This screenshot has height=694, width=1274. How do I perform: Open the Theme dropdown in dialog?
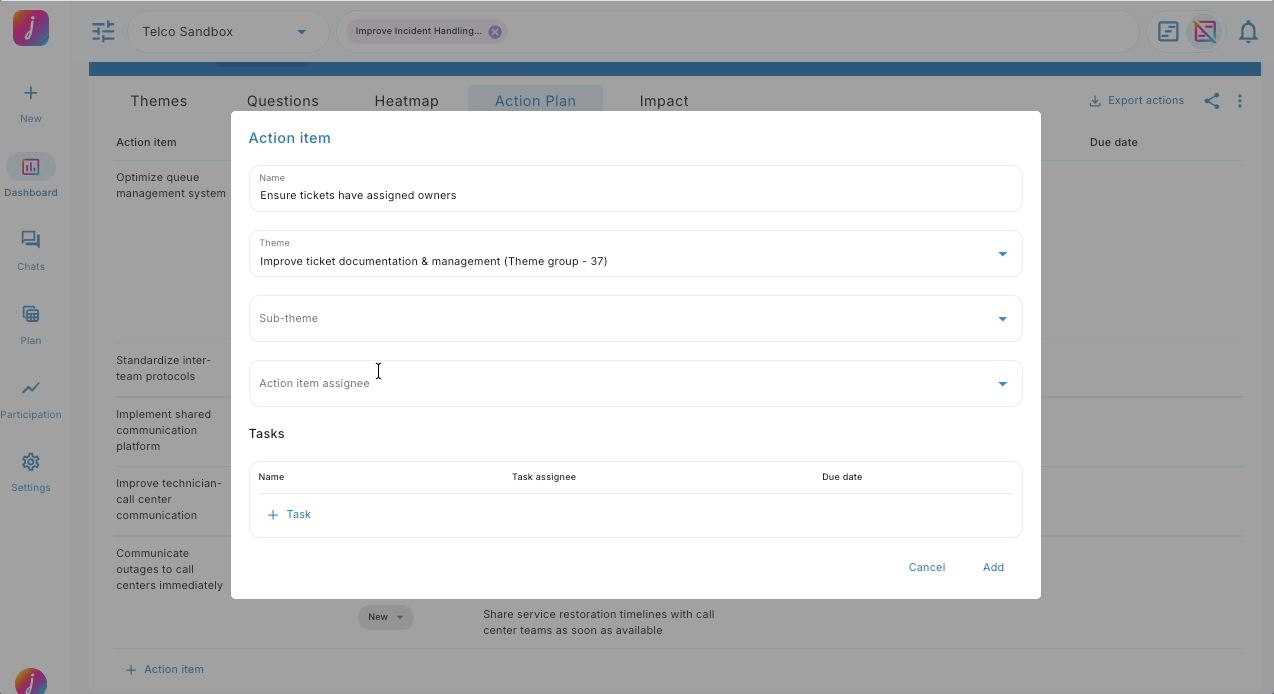[1002, 254]
